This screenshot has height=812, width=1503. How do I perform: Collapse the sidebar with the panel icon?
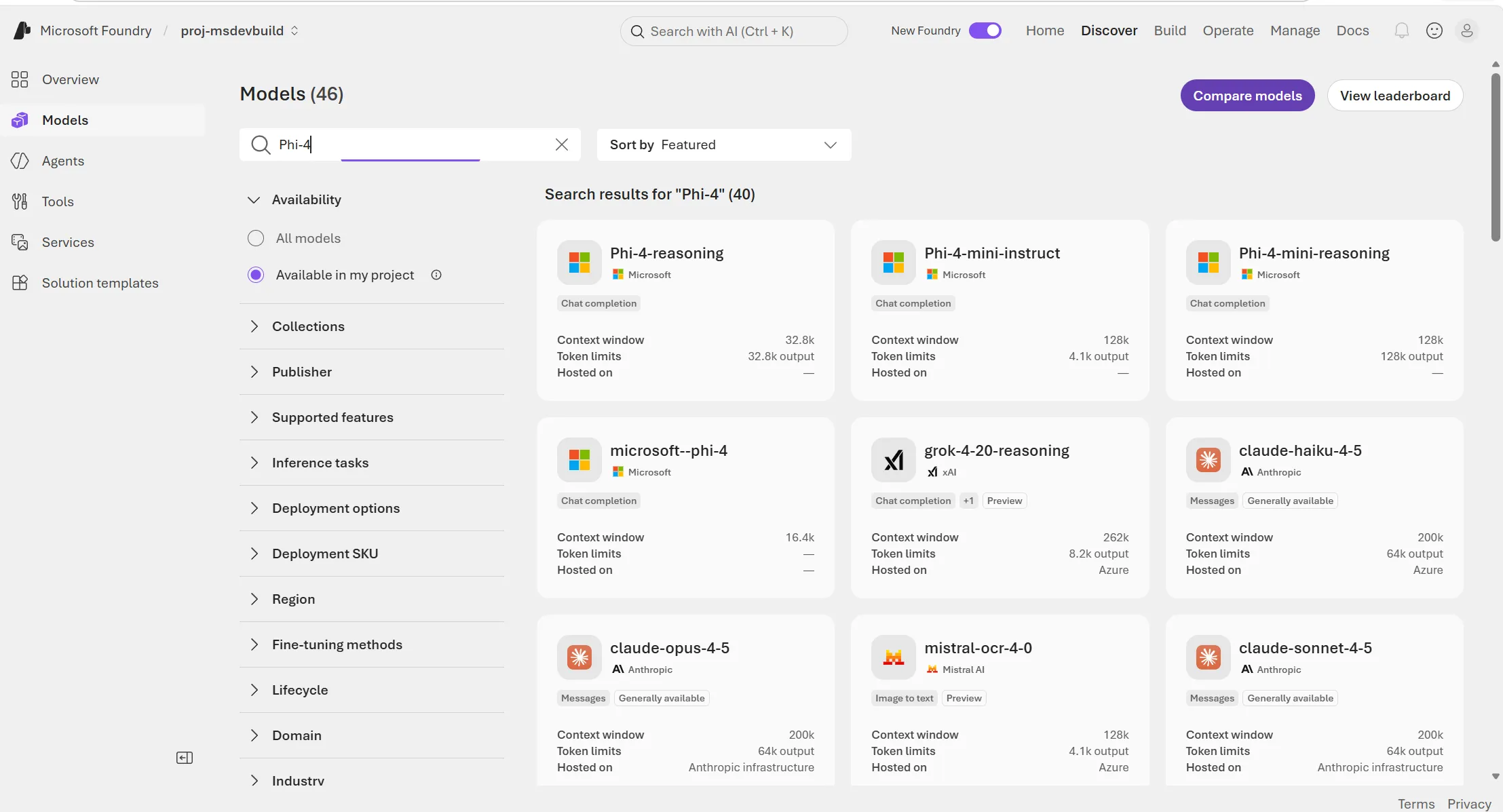[x=185, y=758]
